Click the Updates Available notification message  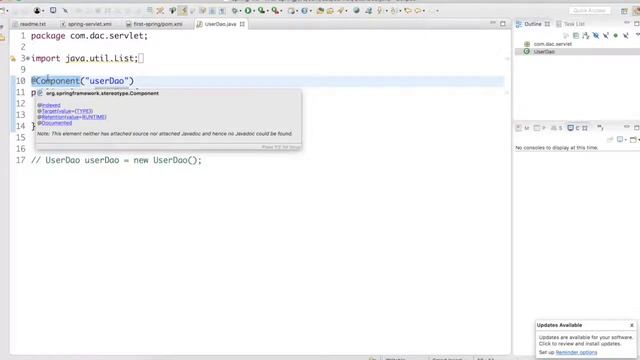(x=585, y=340)
